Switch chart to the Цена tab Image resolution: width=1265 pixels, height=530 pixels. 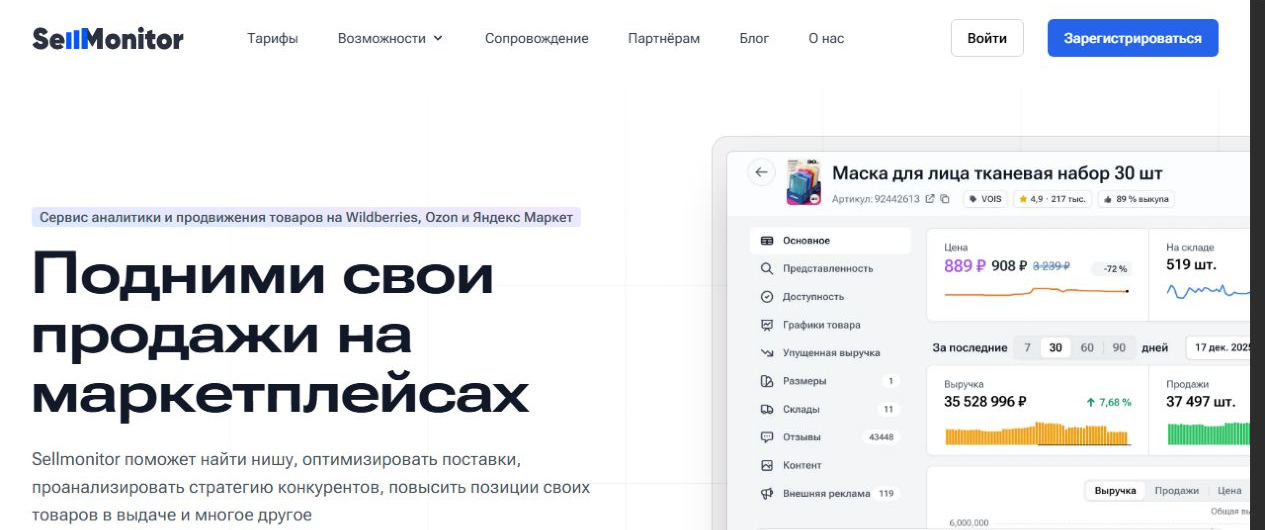[x=1229, y=491]
